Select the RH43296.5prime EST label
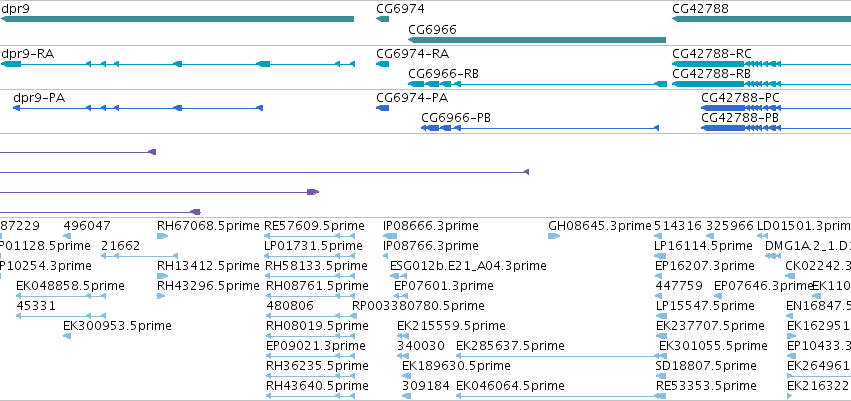The image size is (851, 401). click(209, 286)
